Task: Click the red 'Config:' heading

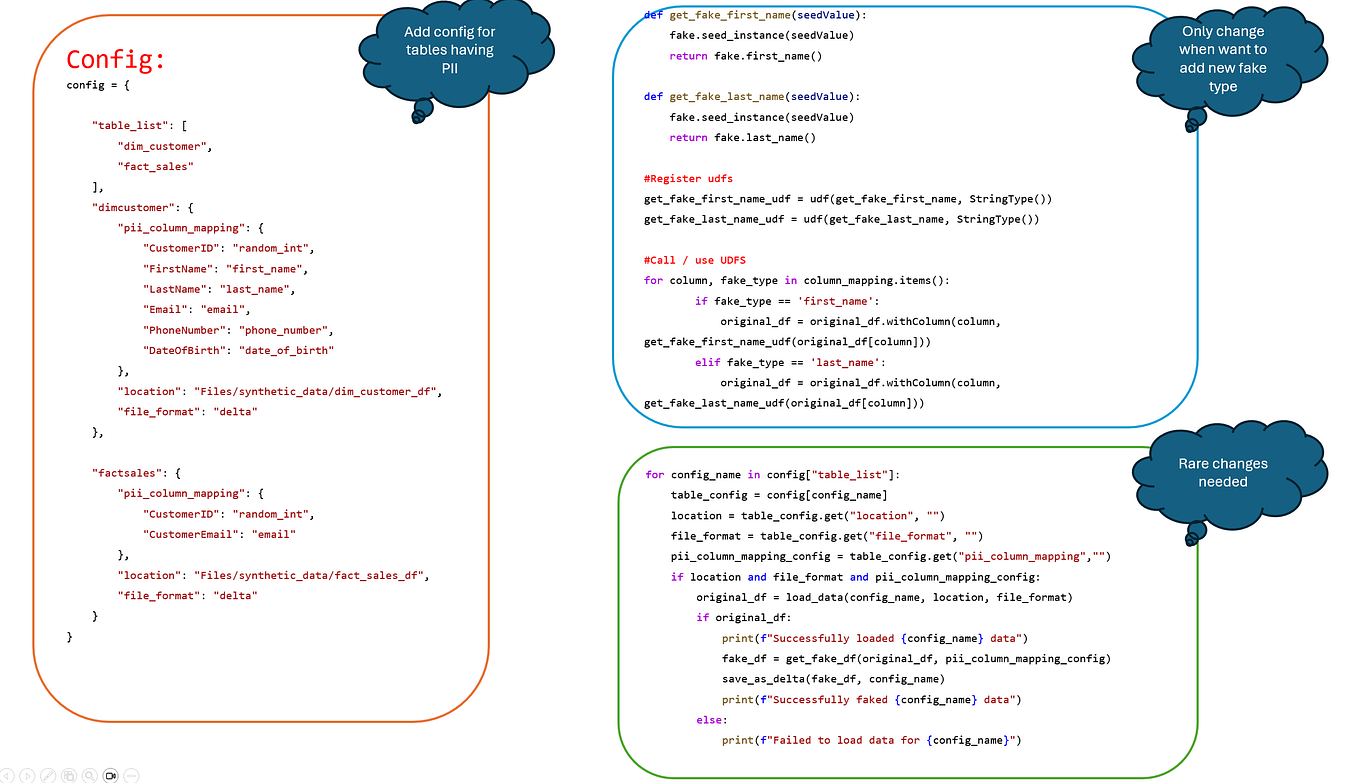Action: 115,59
